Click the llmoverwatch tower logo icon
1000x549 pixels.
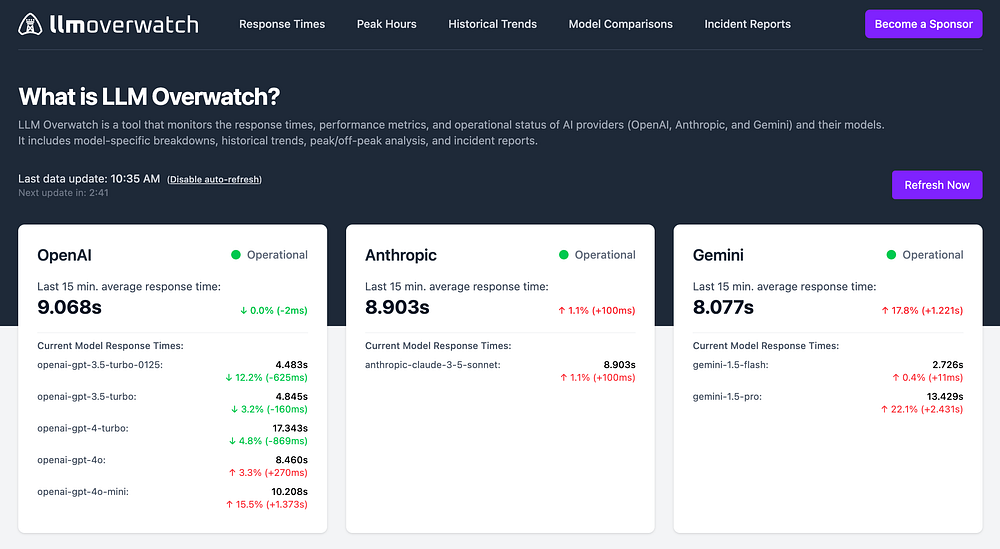pos(30,24)
